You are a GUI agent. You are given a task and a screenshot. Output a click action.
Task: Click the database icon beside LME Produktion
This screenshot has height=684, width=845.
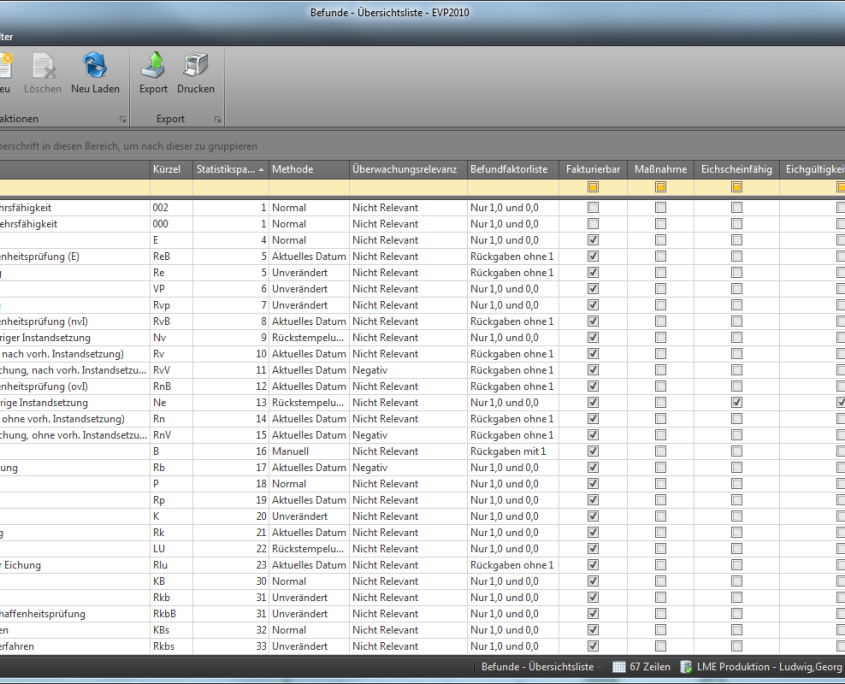click(x=686, y=667)
